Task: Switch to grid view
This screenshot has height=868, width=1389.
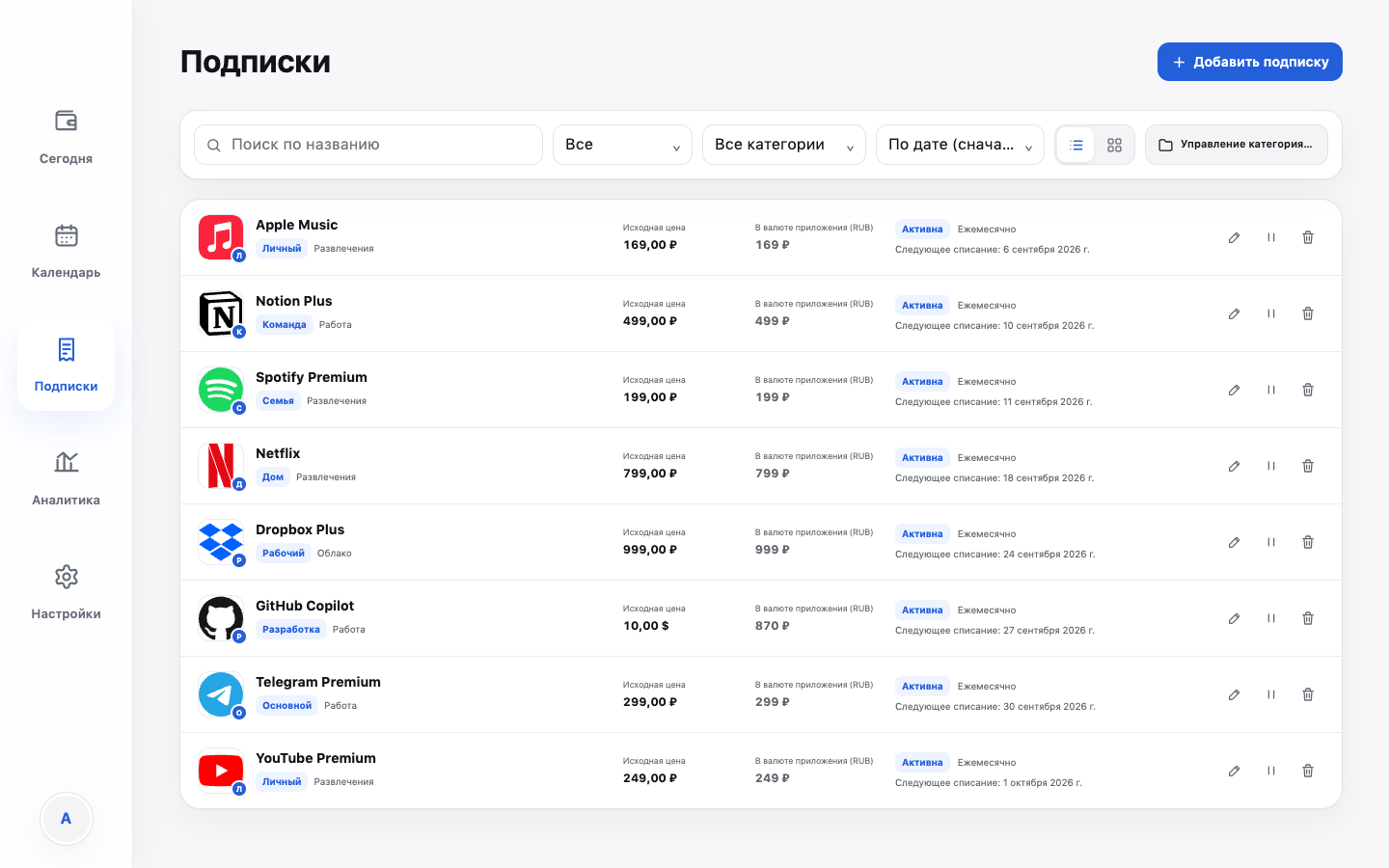Action: coord(1114,145)
